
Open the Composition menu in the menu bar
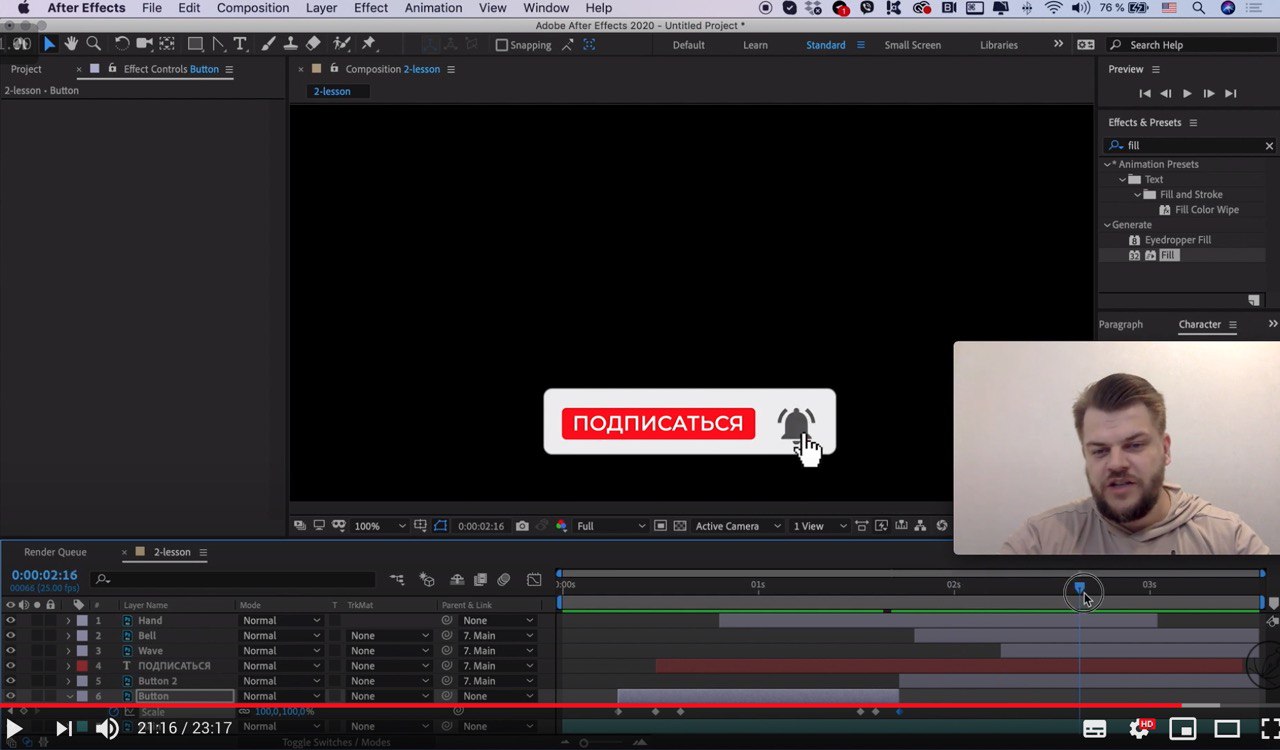(x=253, y=8)
